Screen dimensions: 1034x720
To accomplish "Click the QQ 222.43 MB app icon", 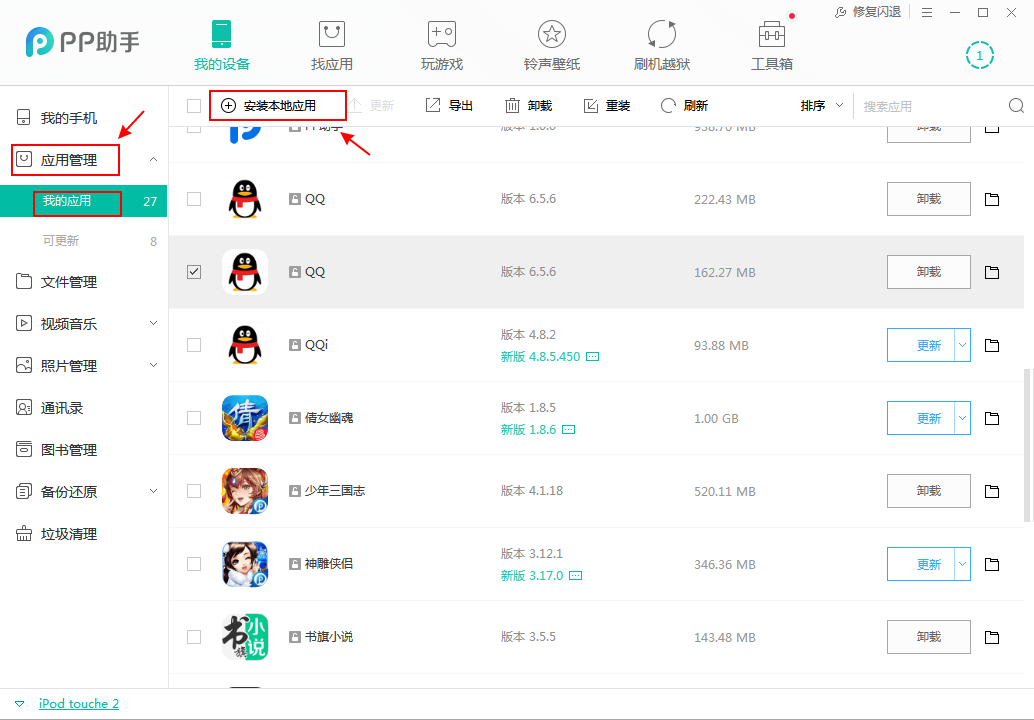I will pos(245,199).
